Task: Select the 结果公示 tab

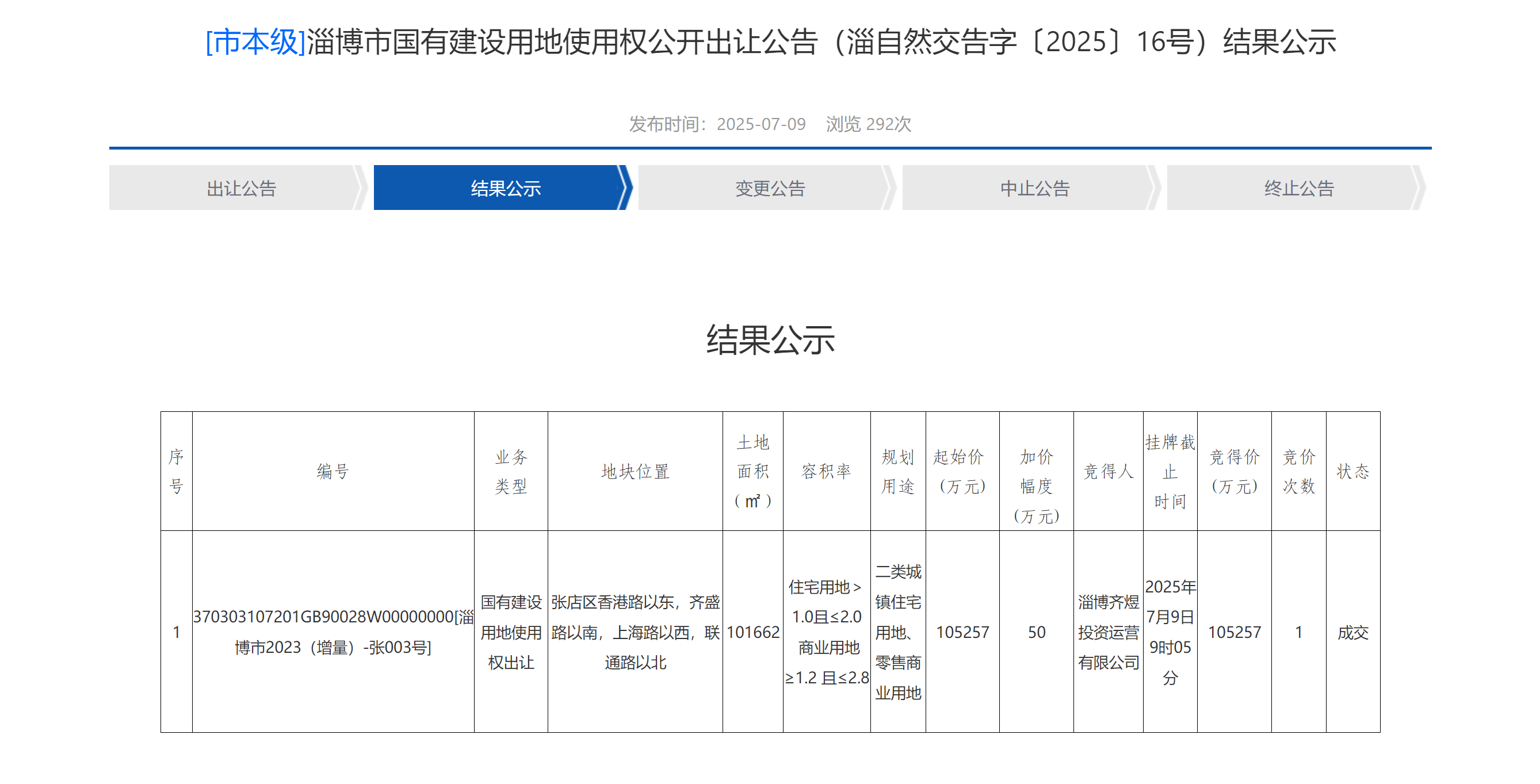Action: [x=502, y=188]
